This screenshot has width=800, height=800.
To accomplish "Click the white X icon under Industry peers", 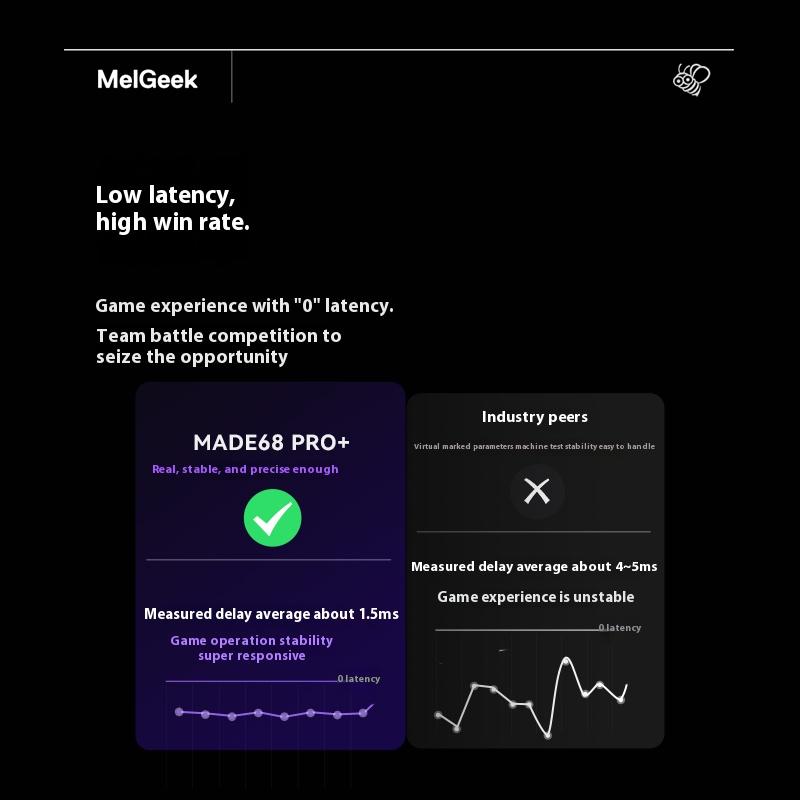I will [537, 491].
